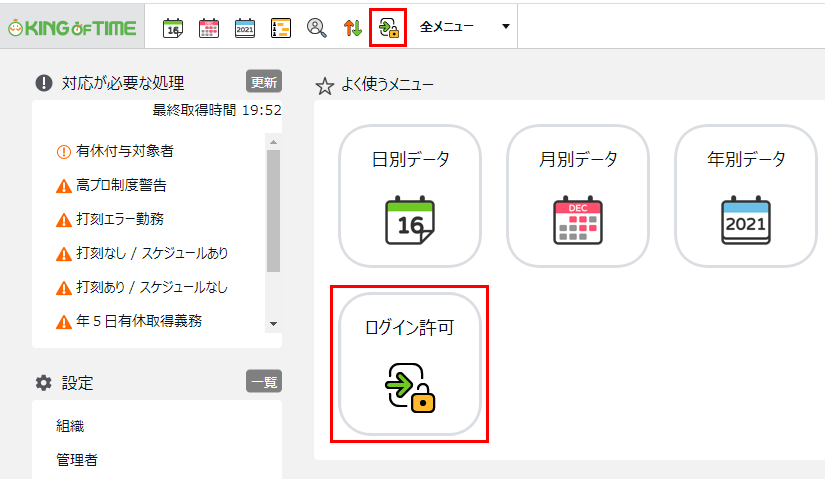Click the gear icon beside 設定
The width and height of the screenshot is (825, 479).
44,383
